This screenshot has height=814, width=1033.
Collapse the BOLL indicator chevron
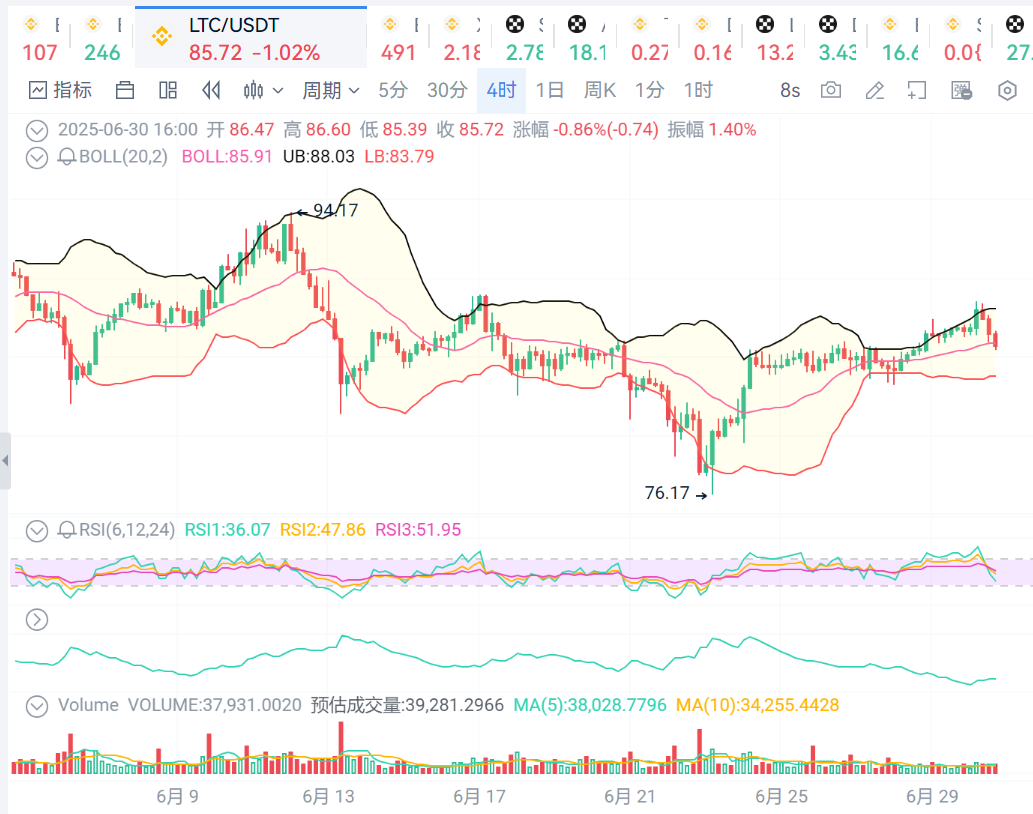37,157
